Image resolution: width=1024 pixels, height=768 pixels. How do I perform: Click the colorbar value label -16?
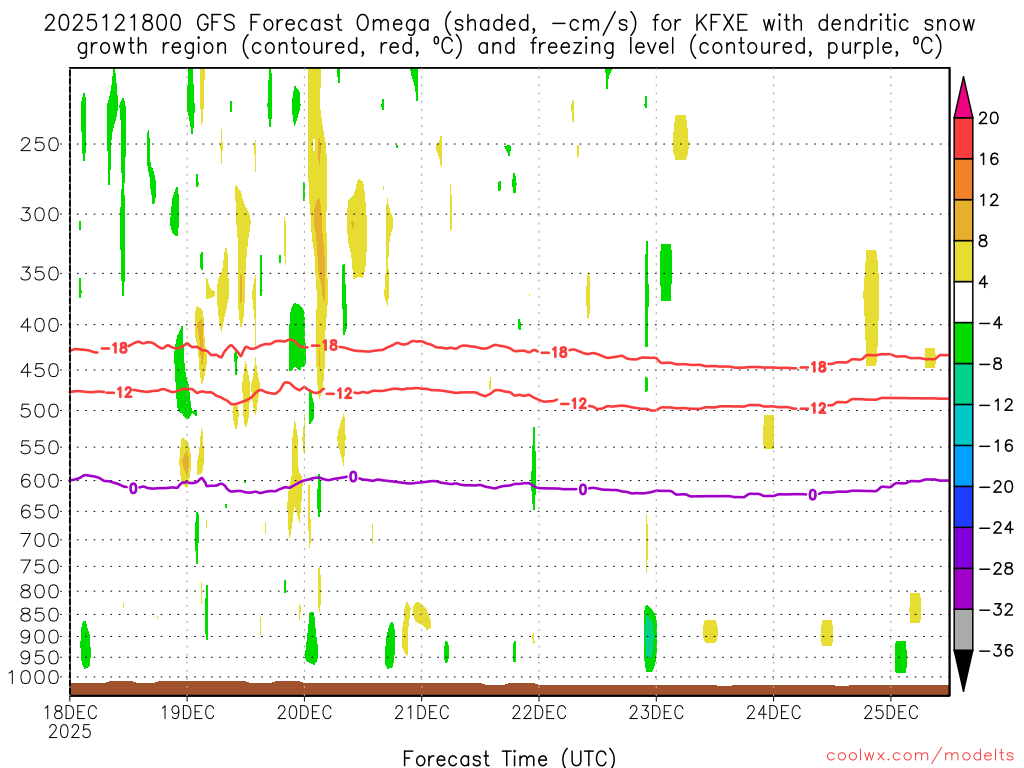[x=996, y=445]
